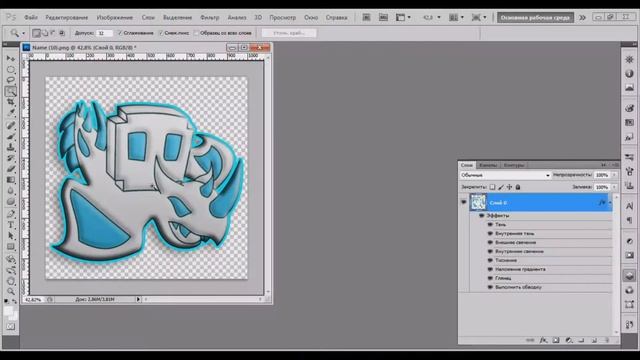Click the Уточн. край button
This screenshot has height=360, width=640.
[x=289, y=33]
